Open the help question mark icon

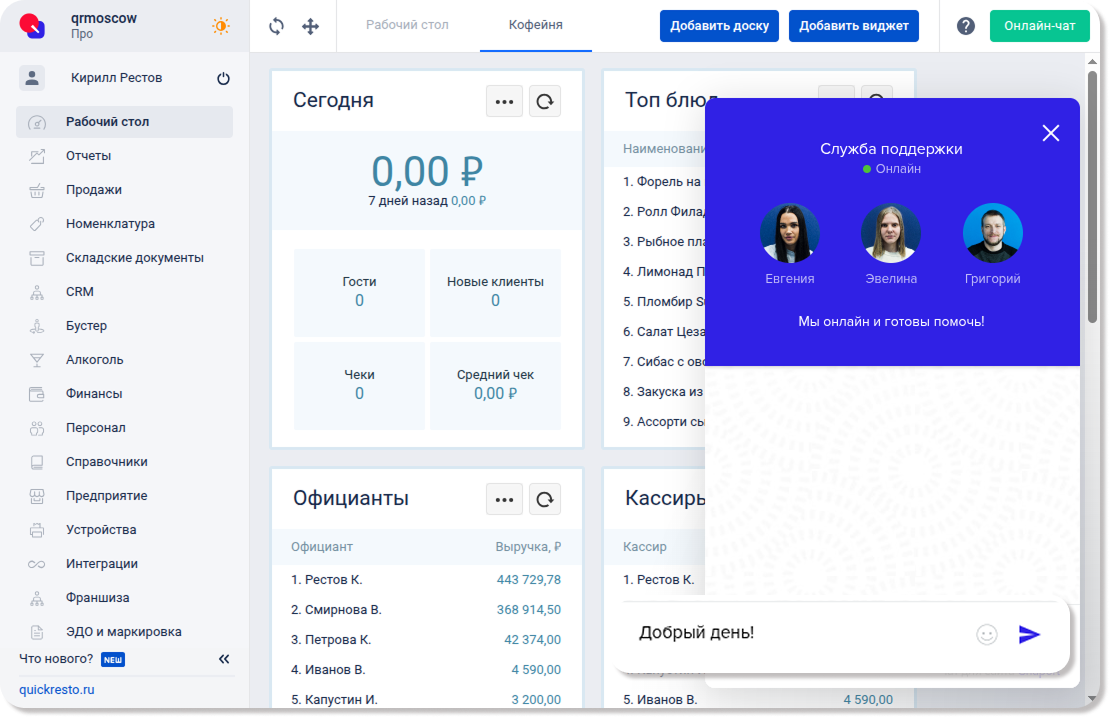(965, 26)
